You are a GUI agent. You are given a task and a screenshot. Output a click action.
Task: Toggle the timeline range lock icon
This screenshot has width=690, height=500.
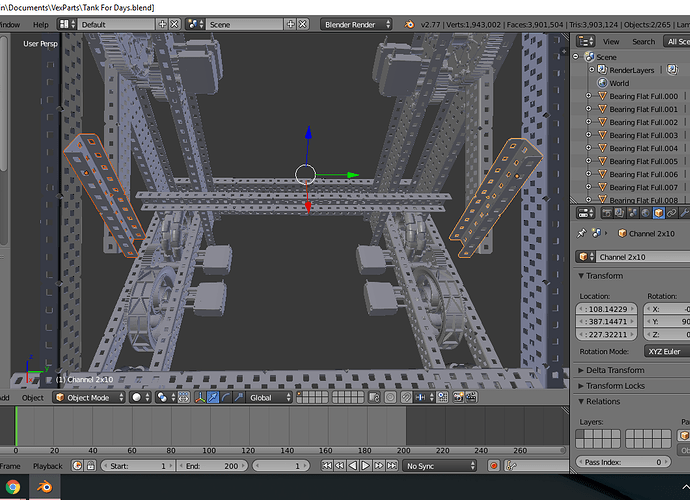[x=90, y=466]
